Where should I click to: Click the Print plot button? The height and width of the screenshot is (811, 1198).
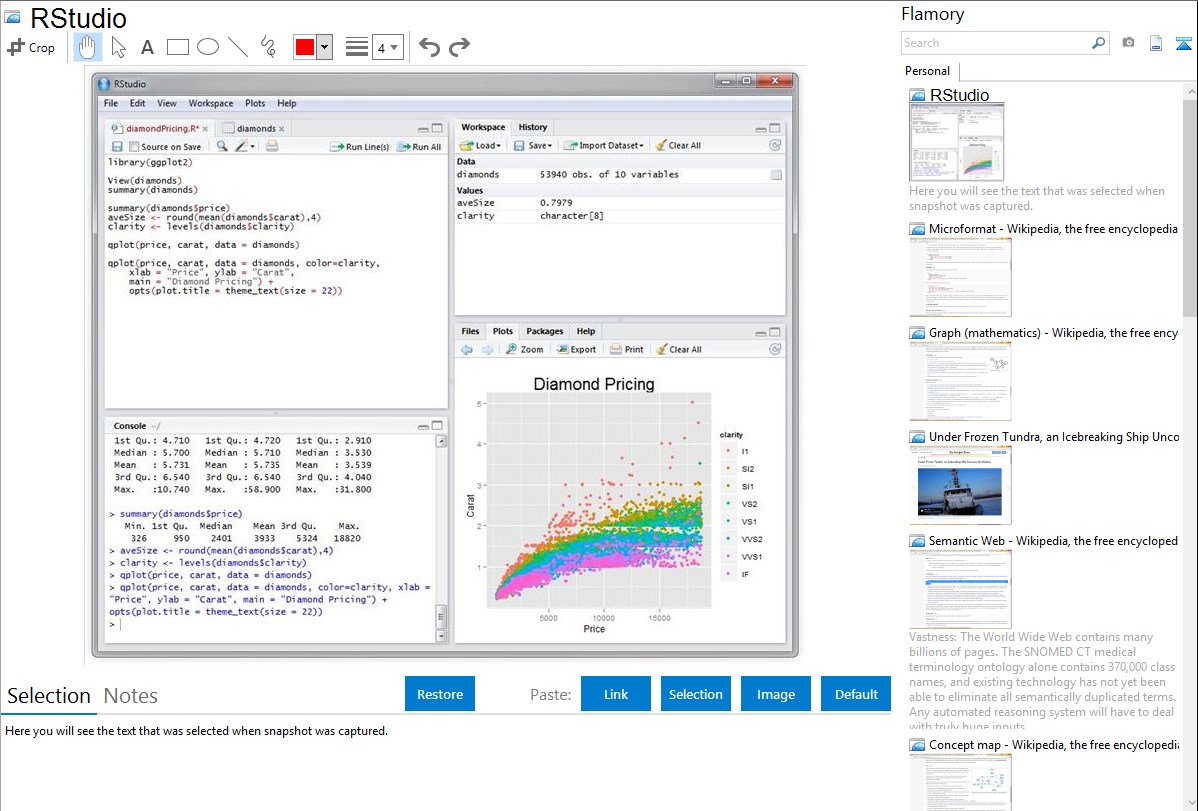tap(627, 349)
